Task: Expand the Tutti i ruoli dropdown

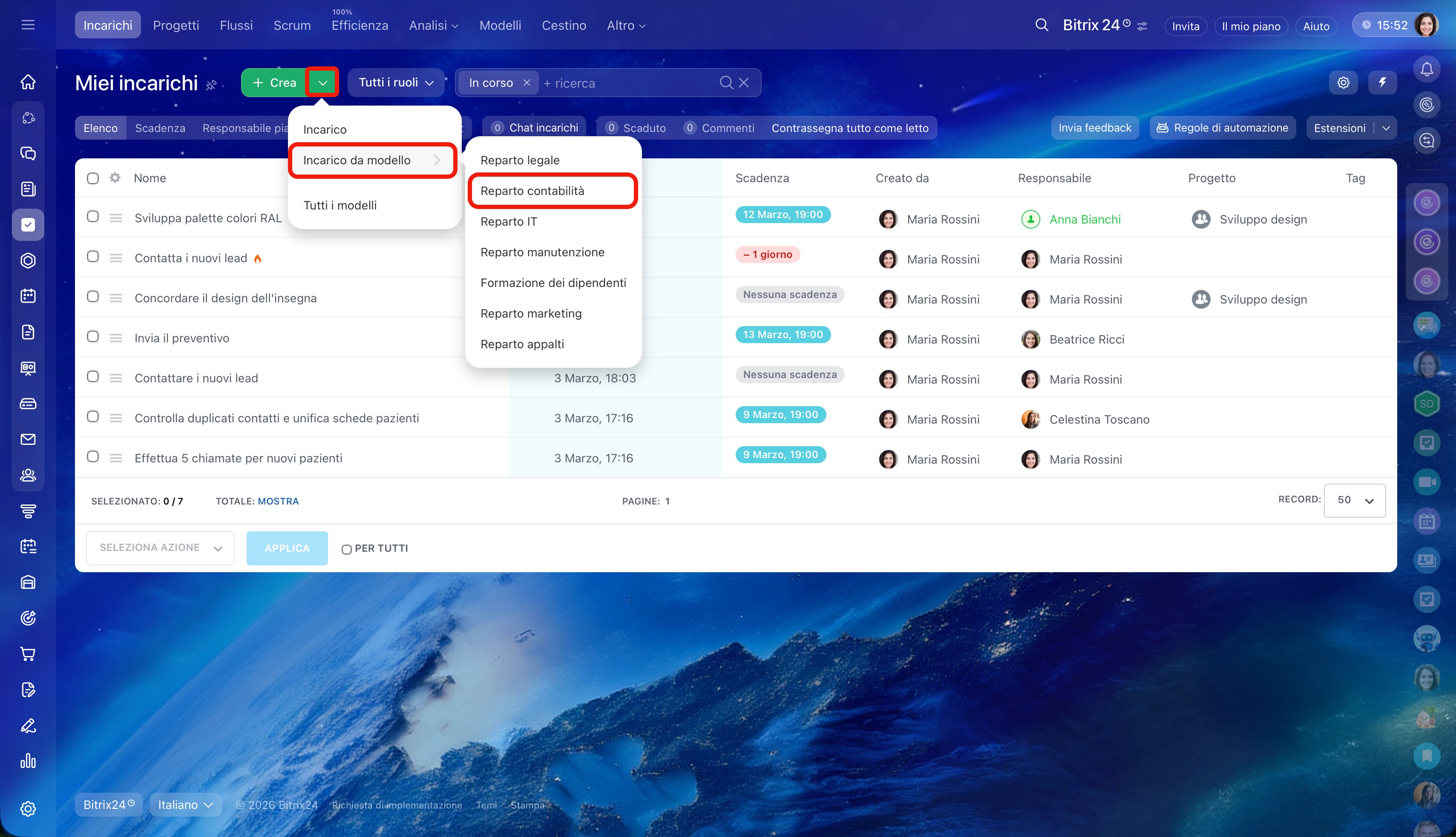Action: point(396,83)
